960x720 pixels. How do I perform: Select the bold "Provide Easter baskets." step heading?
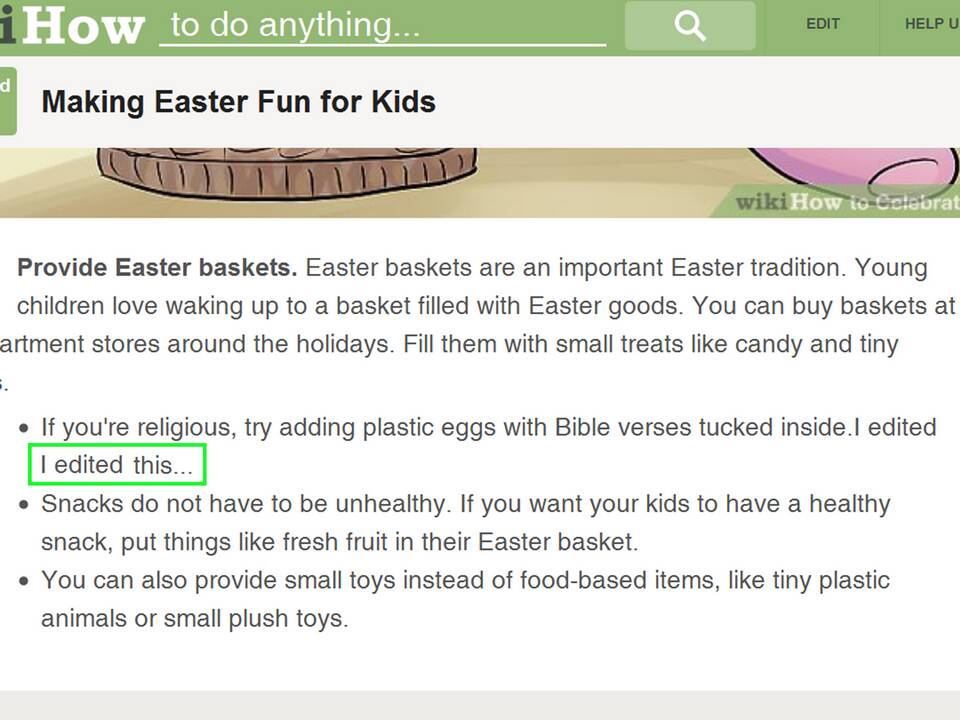click(x=157, y=268)
